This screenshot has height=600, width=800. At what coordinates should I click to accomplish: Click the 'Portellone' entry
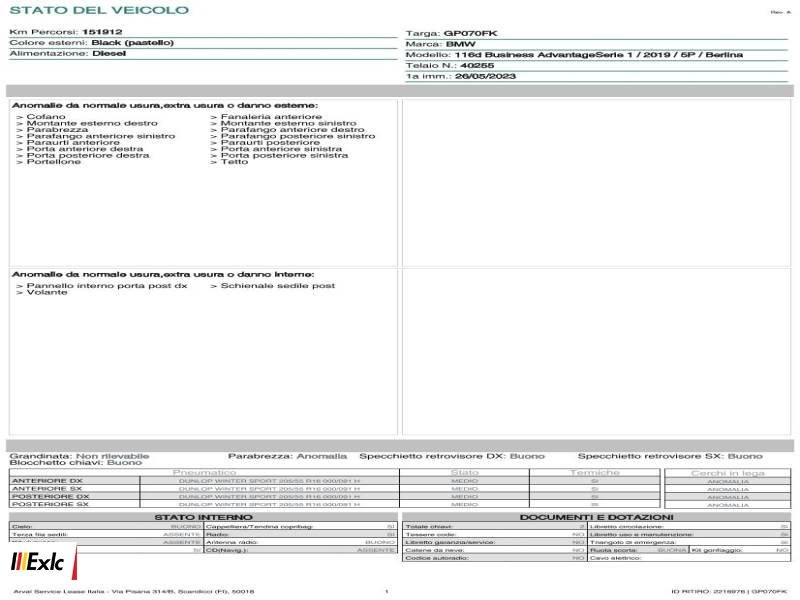tap(54, 162)
